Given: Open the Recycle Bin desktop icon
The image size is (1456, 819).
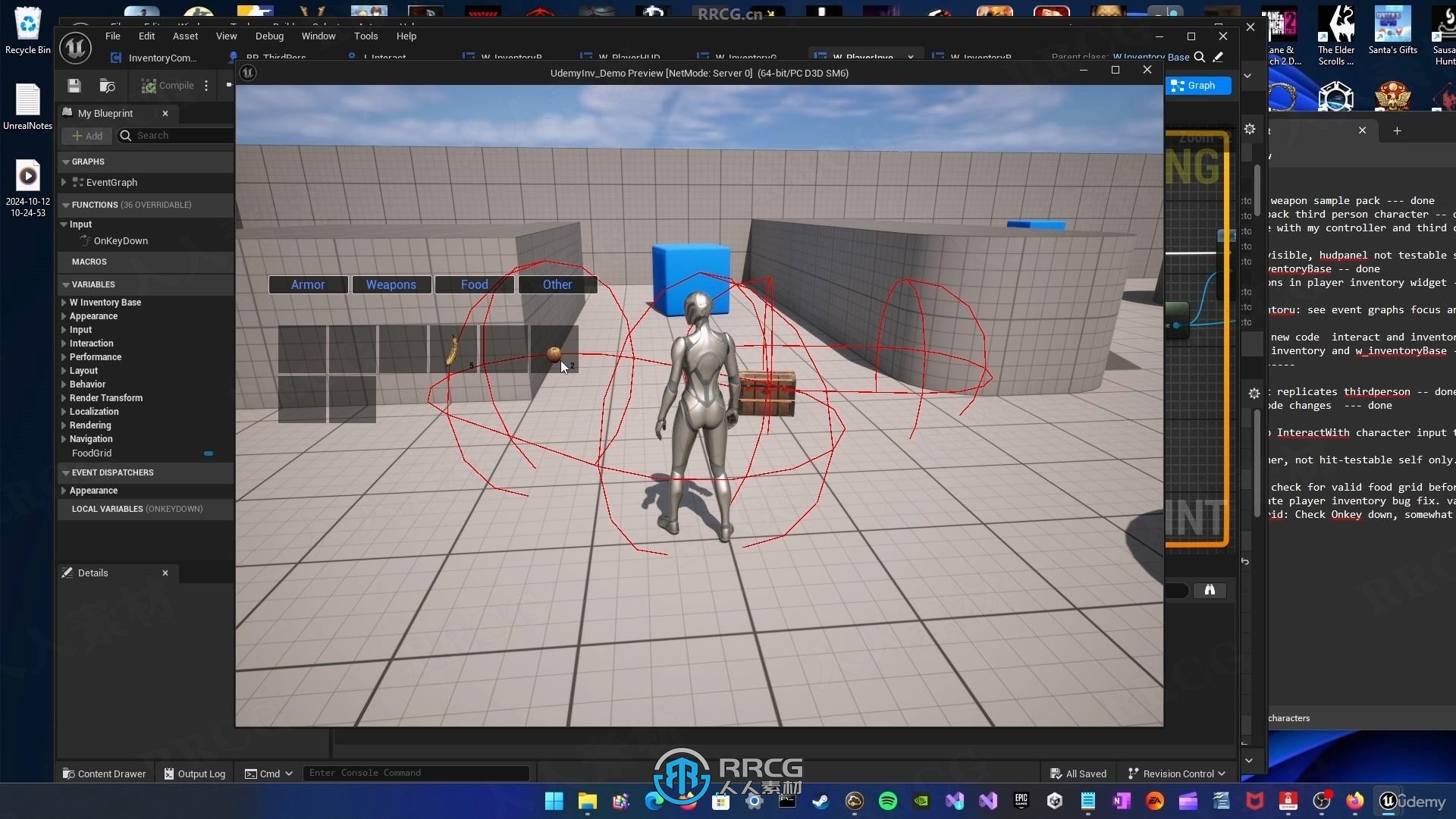Looking at the screenshot, I should [28, 30].
